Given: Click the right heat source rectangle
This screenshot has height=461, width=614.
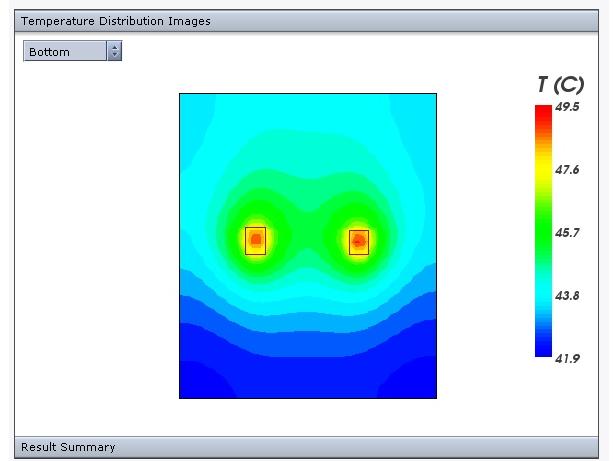Looking at the screenshot, I should click(x=359, y=242).
